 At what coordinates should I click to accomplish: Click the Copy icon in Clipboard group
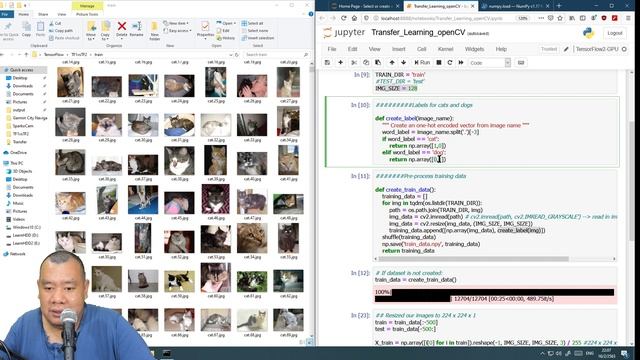click(27, 29)
